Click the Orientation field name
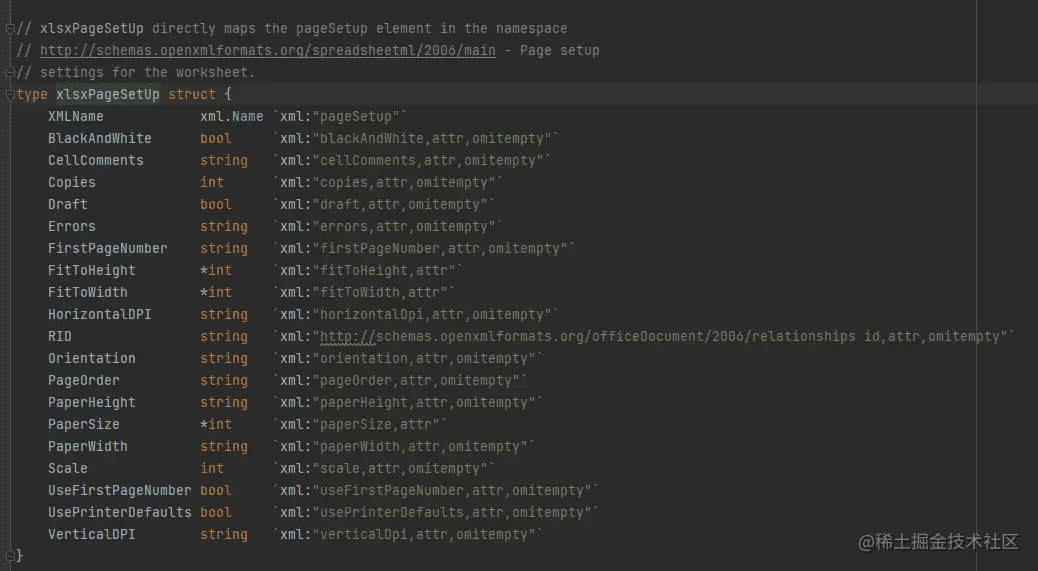Image resolution: width=1038 pixels, height=571 pixels. pyautogui.click(x=92, y=358)
